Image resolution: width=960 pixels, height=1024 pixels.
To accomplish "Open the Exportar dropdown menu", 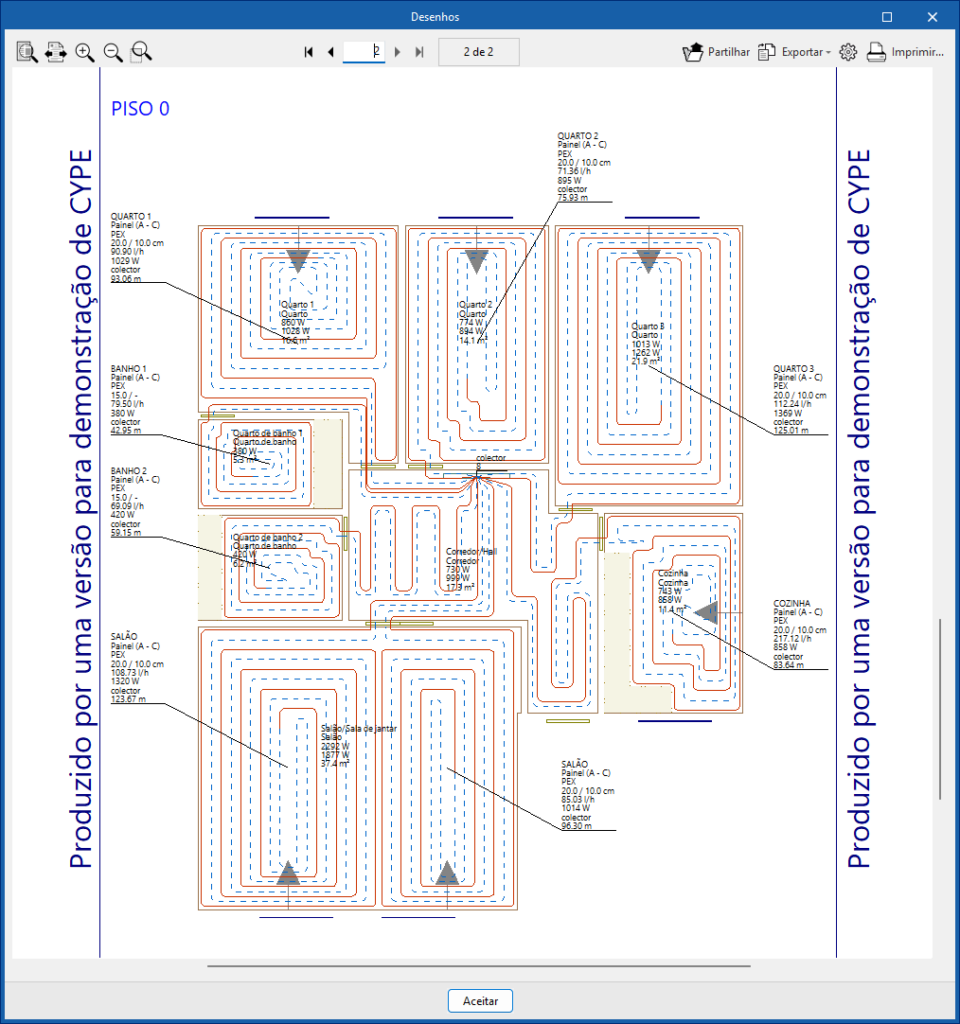I will 795,52.
